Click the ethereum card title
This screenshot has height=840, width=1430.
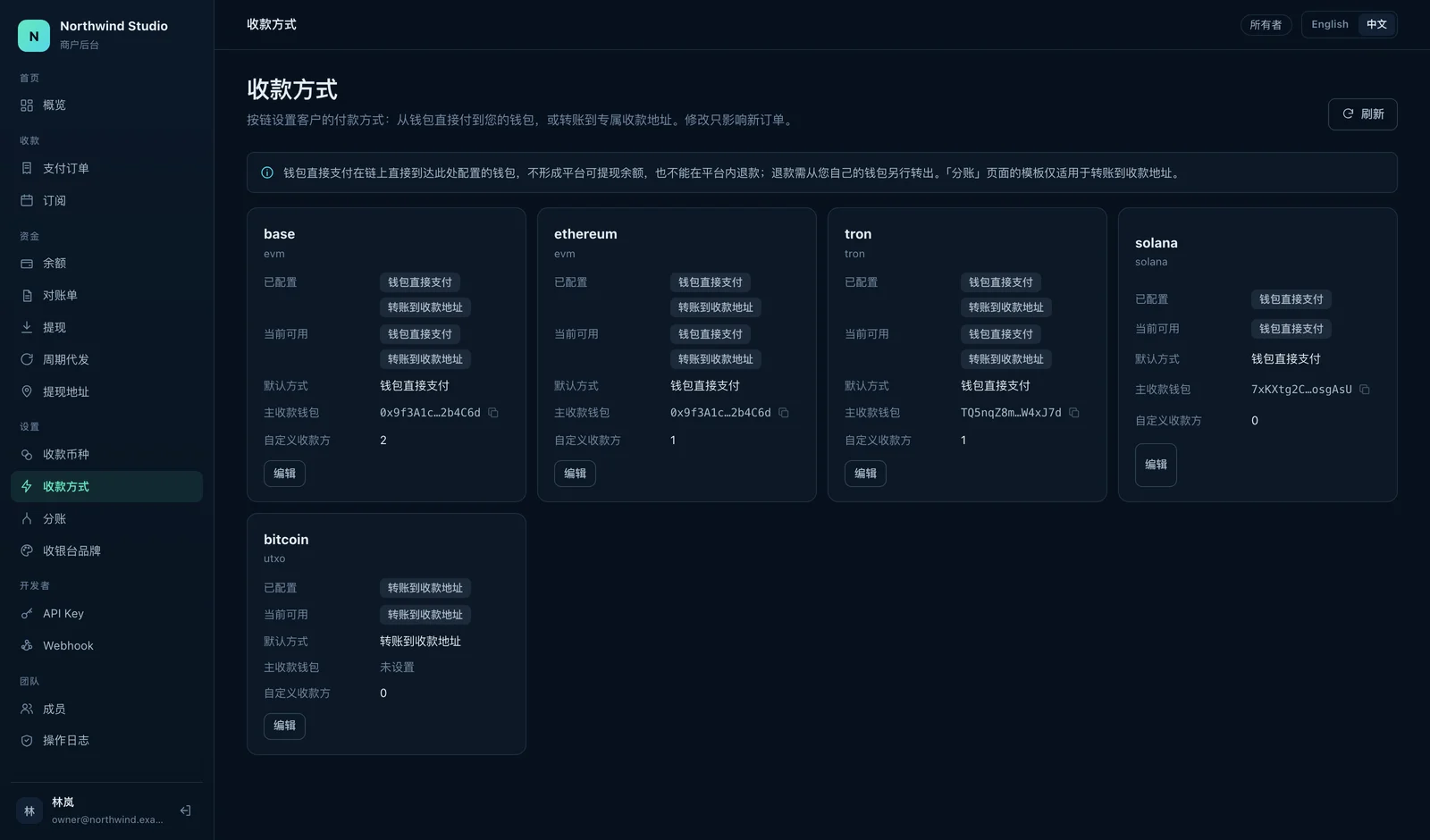[x=585, y=234]
